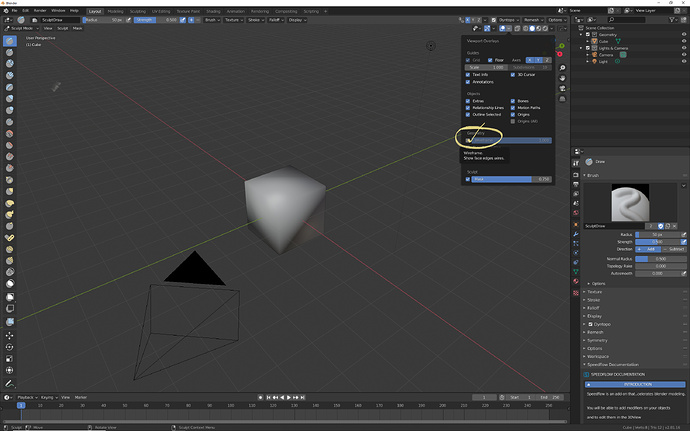
Task: Open the Playback dropdown in timeline
Action: click(27, 398)
